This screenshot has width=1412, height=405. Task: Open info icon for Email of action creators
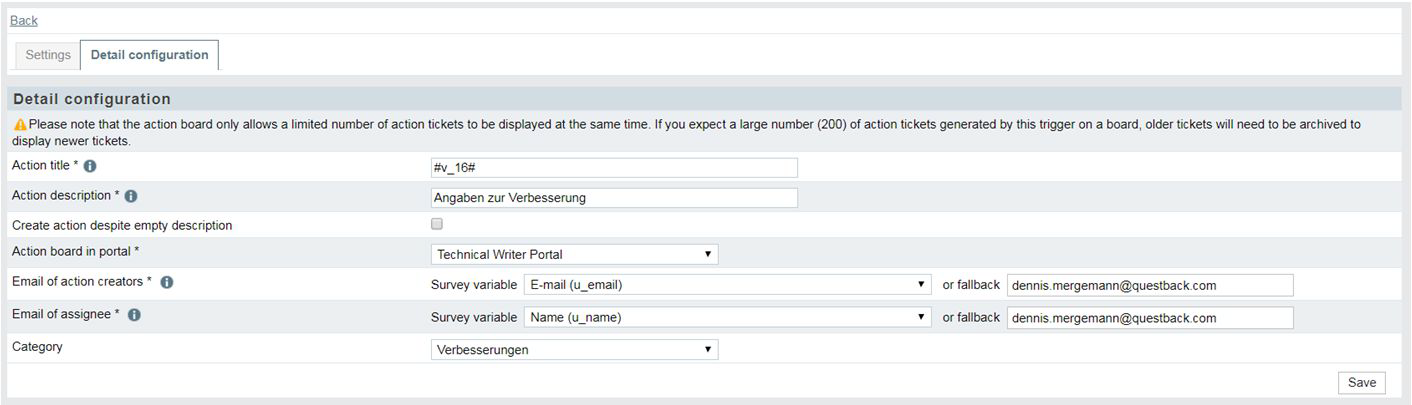(167, 283)
